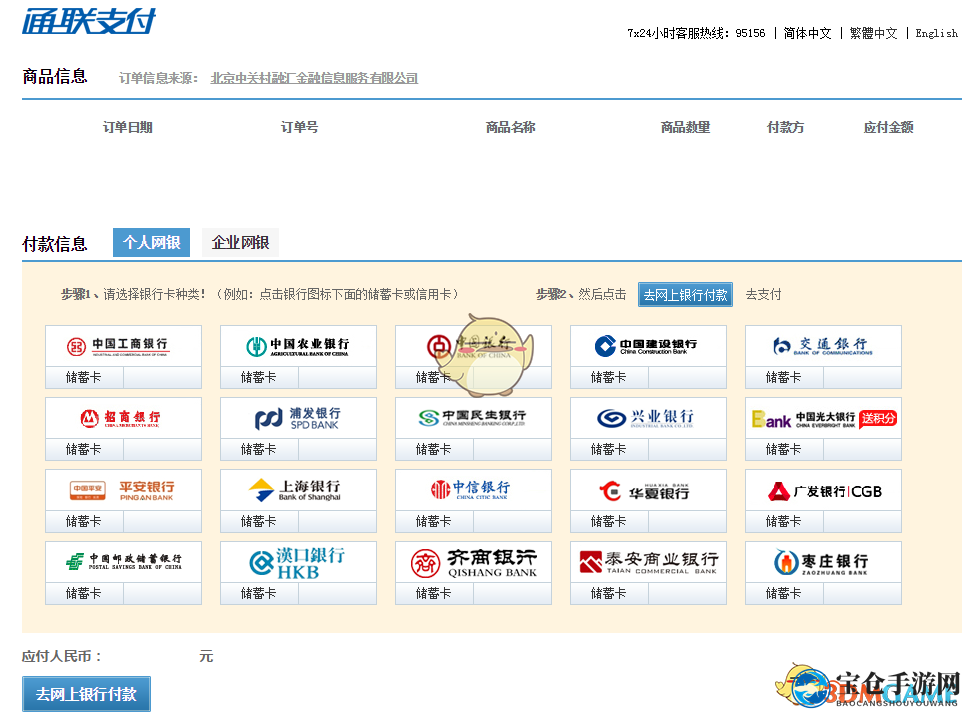Click bottom 去网上银行付款 submit button
Screen dimensions: 968x712
tap(86, 694)
